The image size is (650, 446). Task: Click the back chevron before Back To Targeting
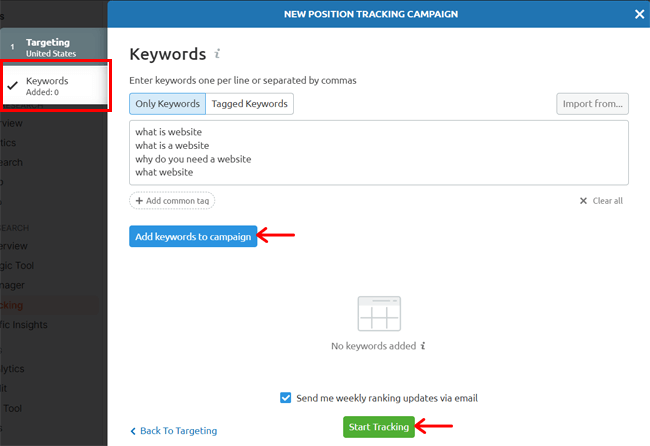pos(133,431)
